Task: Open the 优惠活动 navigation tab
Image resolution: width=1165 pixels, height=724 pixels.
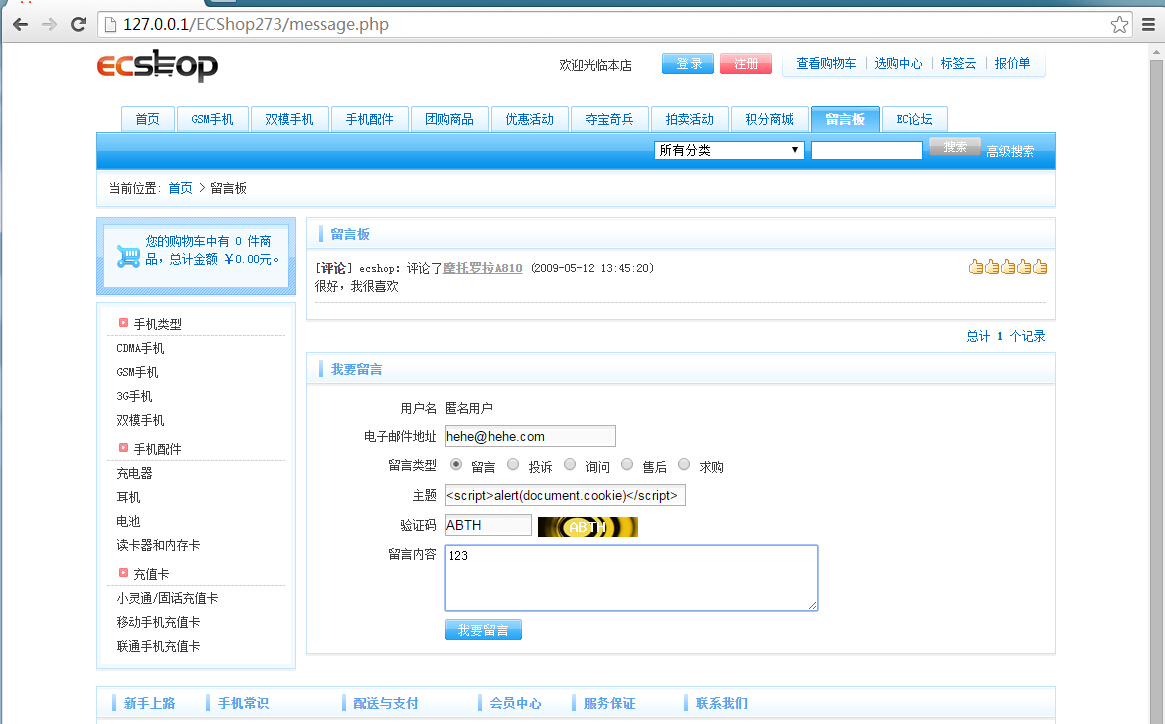Action: [530, 119]
